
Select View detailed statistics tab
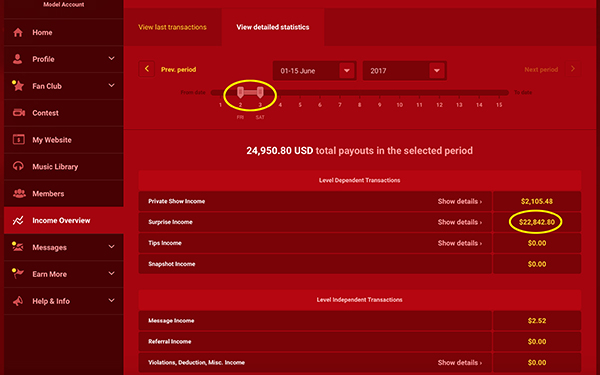(273, 27)
